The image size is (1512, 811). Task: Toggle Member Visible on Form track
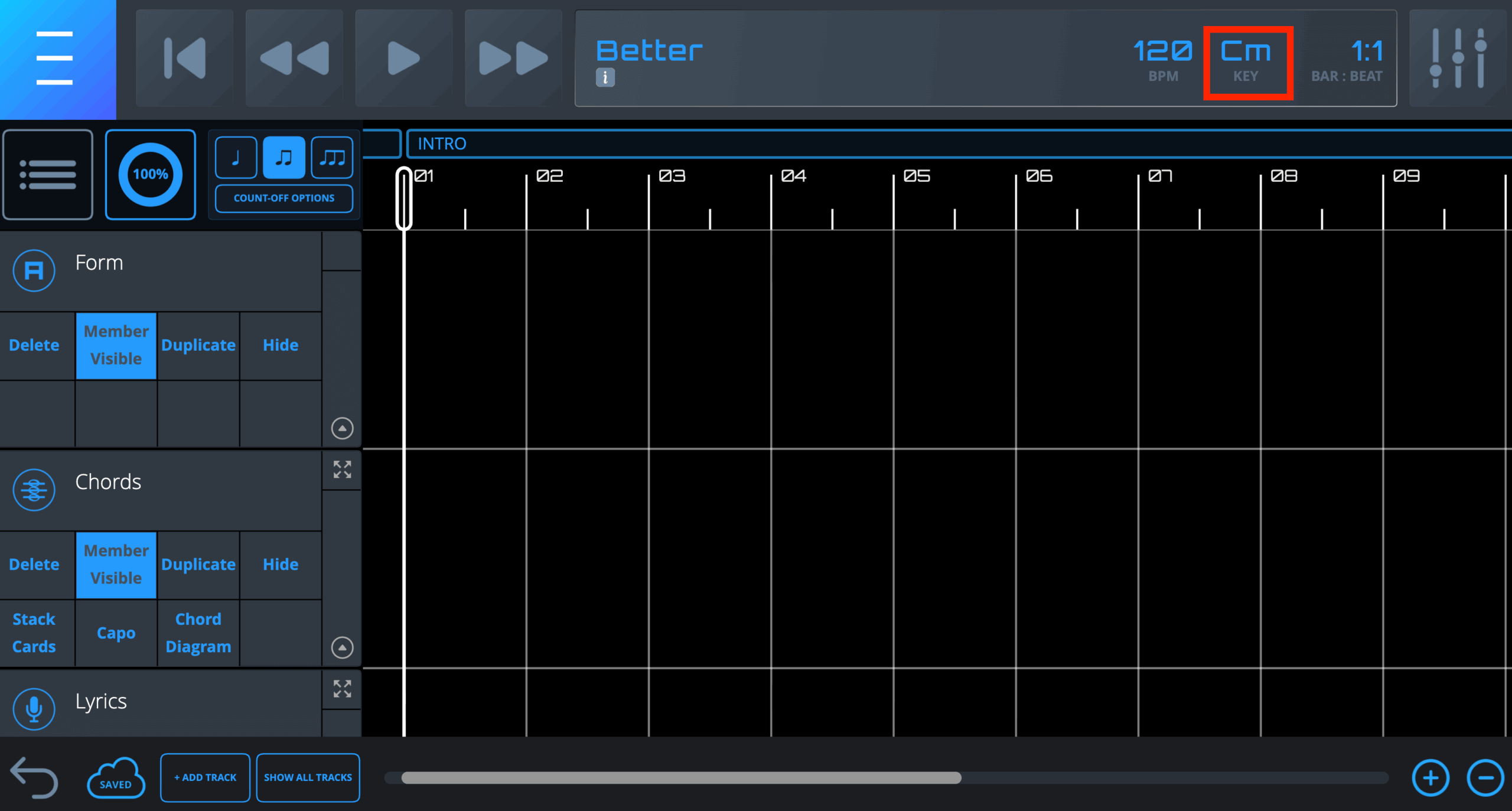point(116,346)
